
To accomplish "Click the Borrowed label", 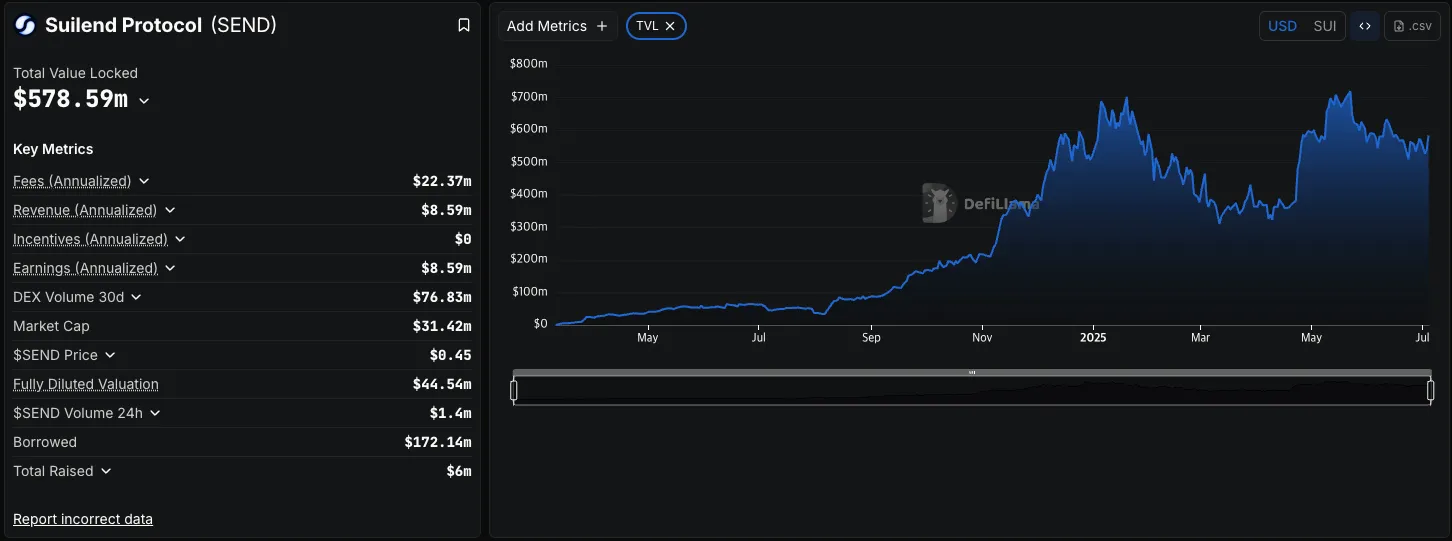I will 45,442.
